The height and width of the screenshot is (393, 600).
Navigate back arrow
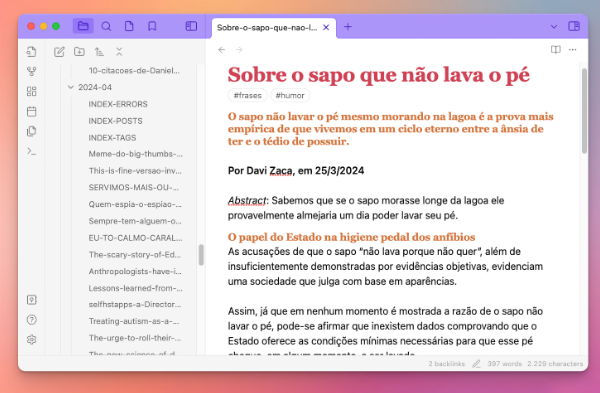(222, 50)
